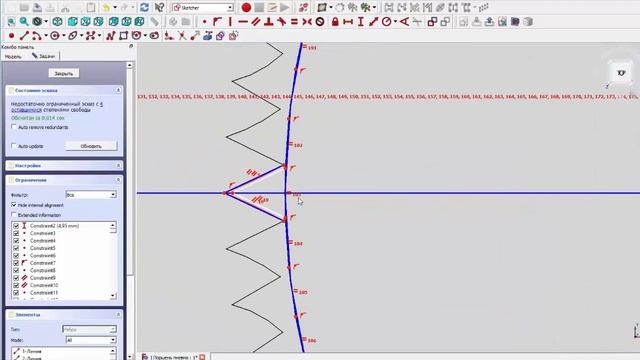Select the Create point tool
640x360 pixels.
click(x=11, y=36)
